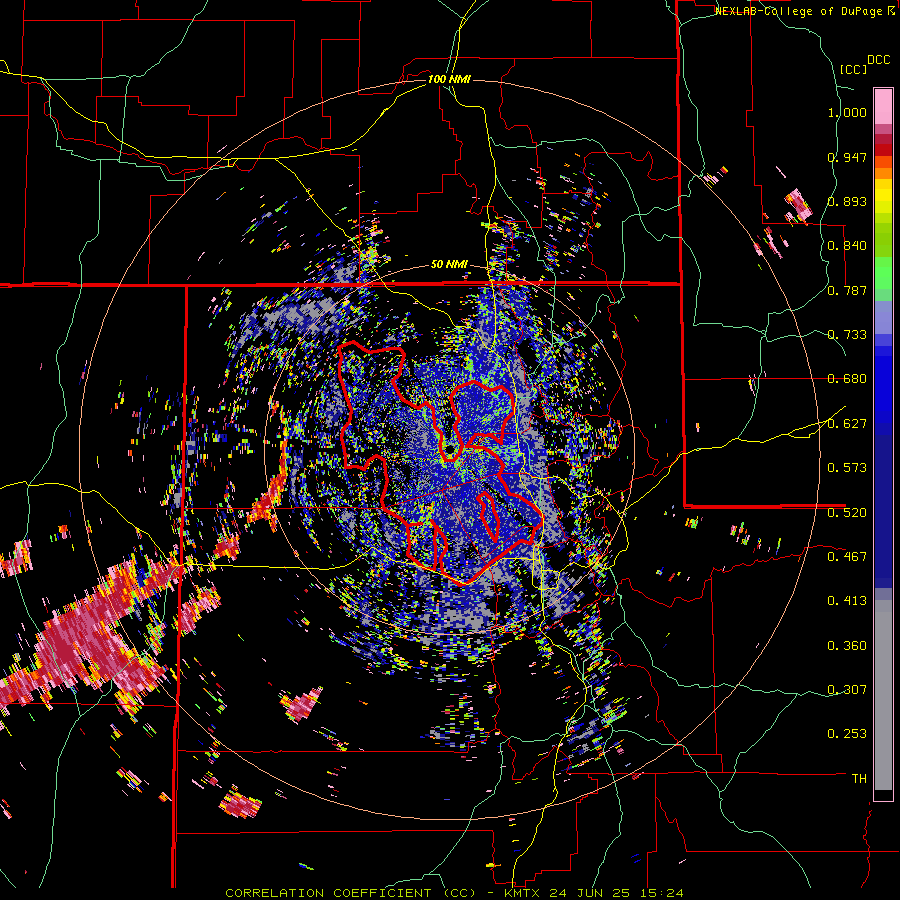Click the 0.947 legend value
The width and height of the screenshot is (900, 900).
coord(847,157)
